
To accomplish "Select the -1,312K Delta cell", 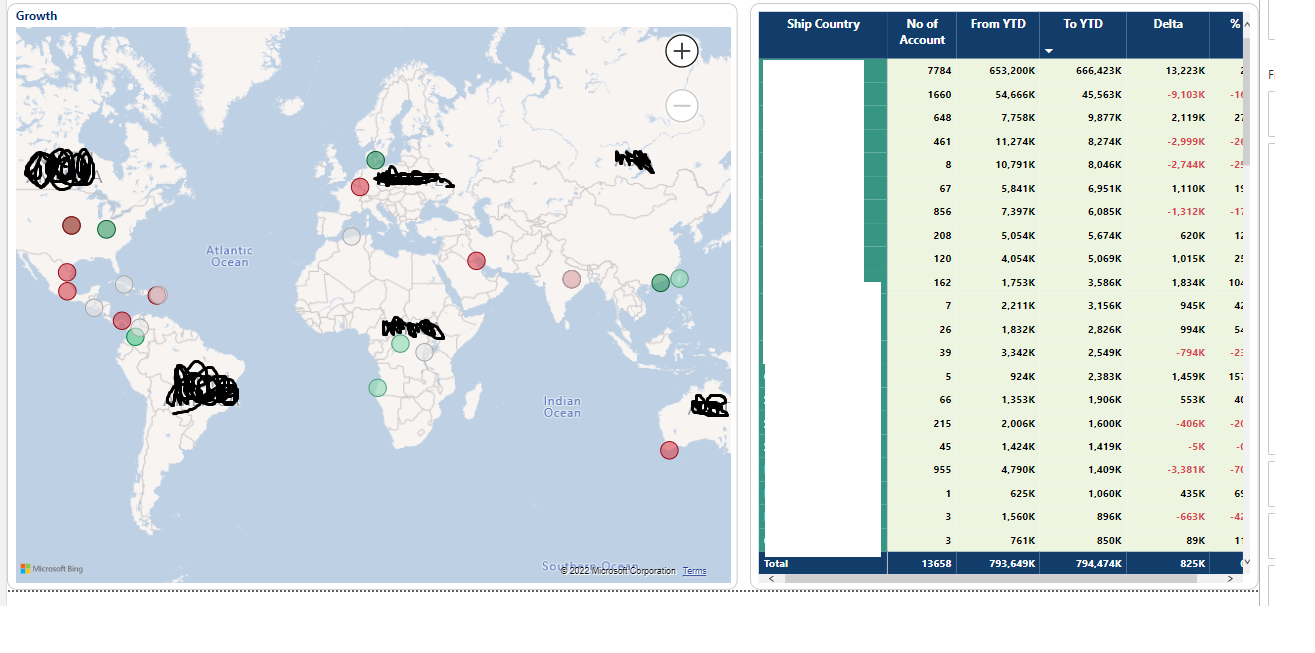I will pos(1168,212).
